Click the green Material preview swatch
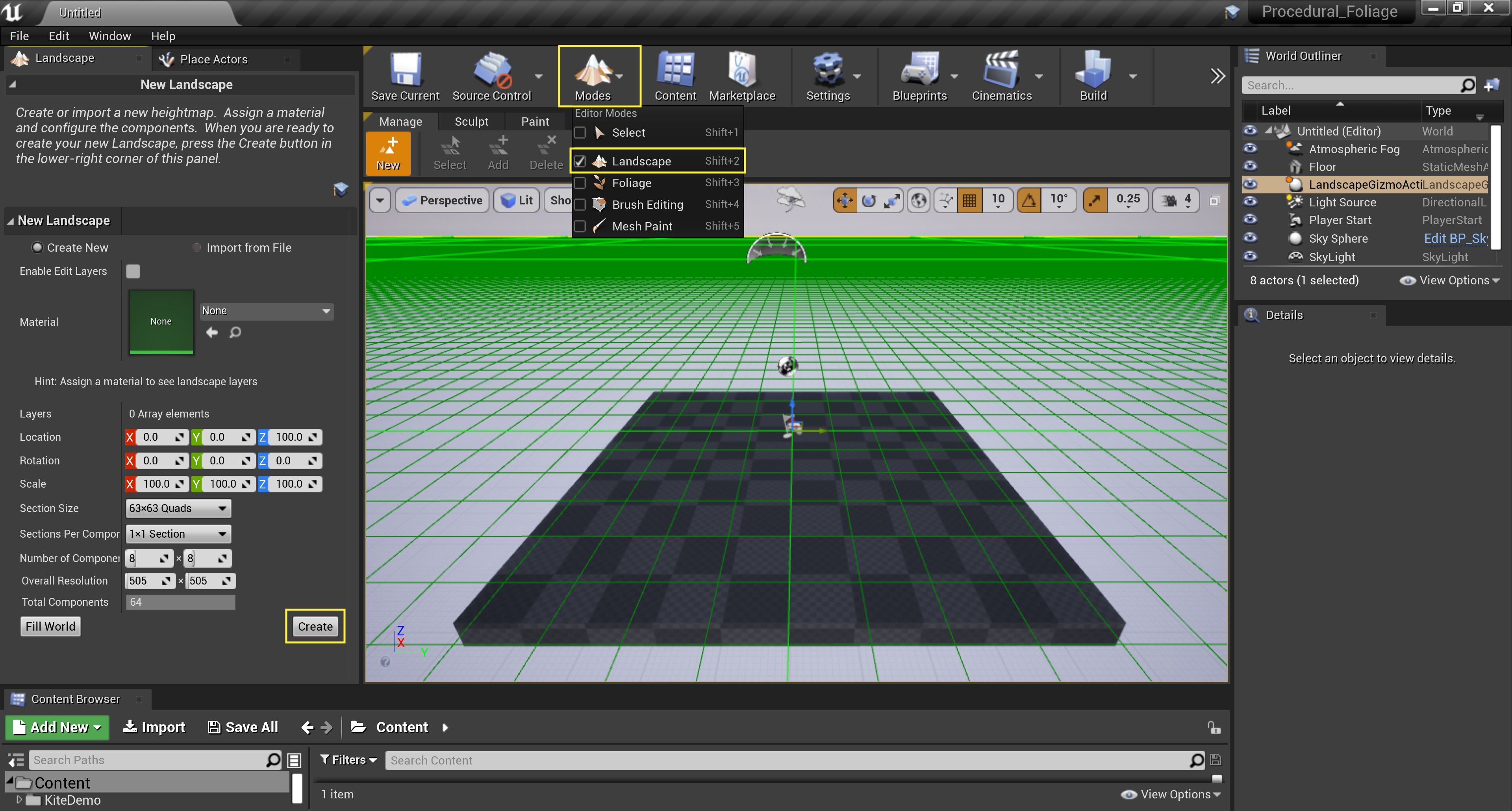Image resolution: width=1512 pixels, height=811 pixels. point(160,321)
